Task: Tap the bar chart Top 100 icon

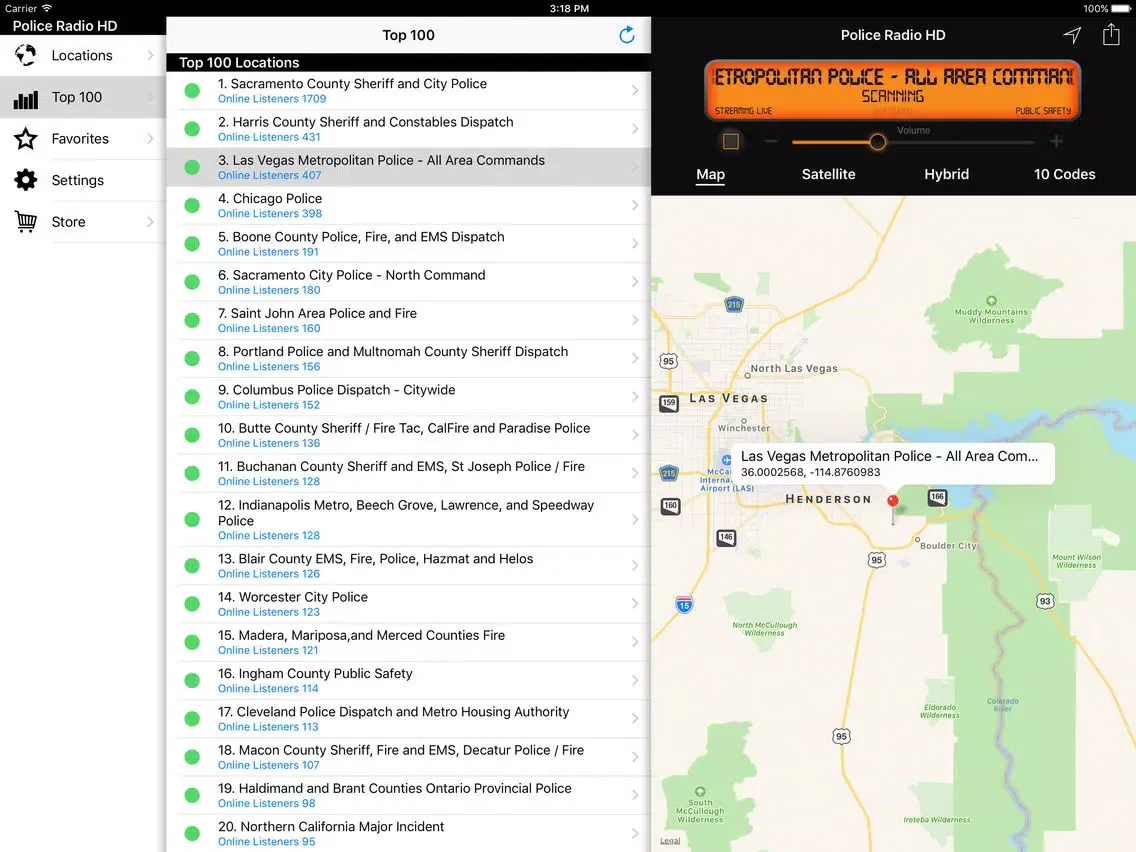Action: point(25,99)
